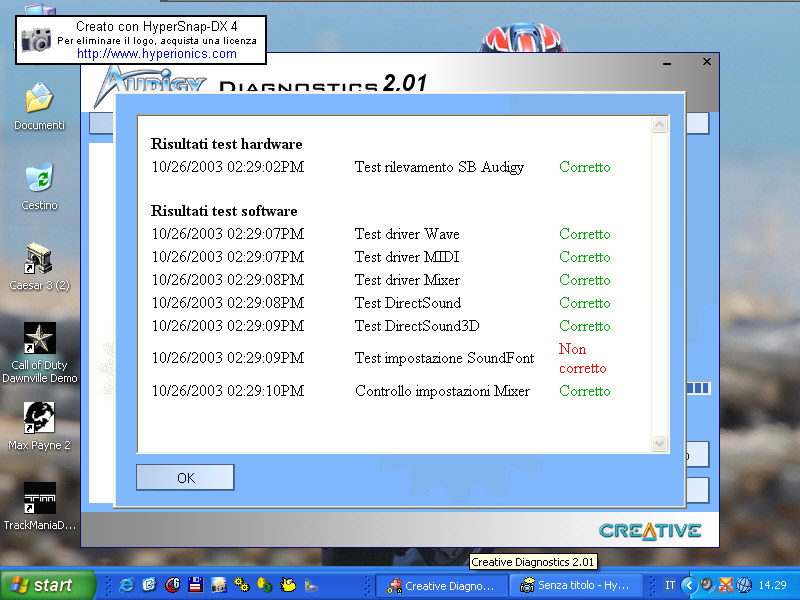Click the red ball 6 quick launch icon
The image size is (800, 600).
tap(172, 585)
